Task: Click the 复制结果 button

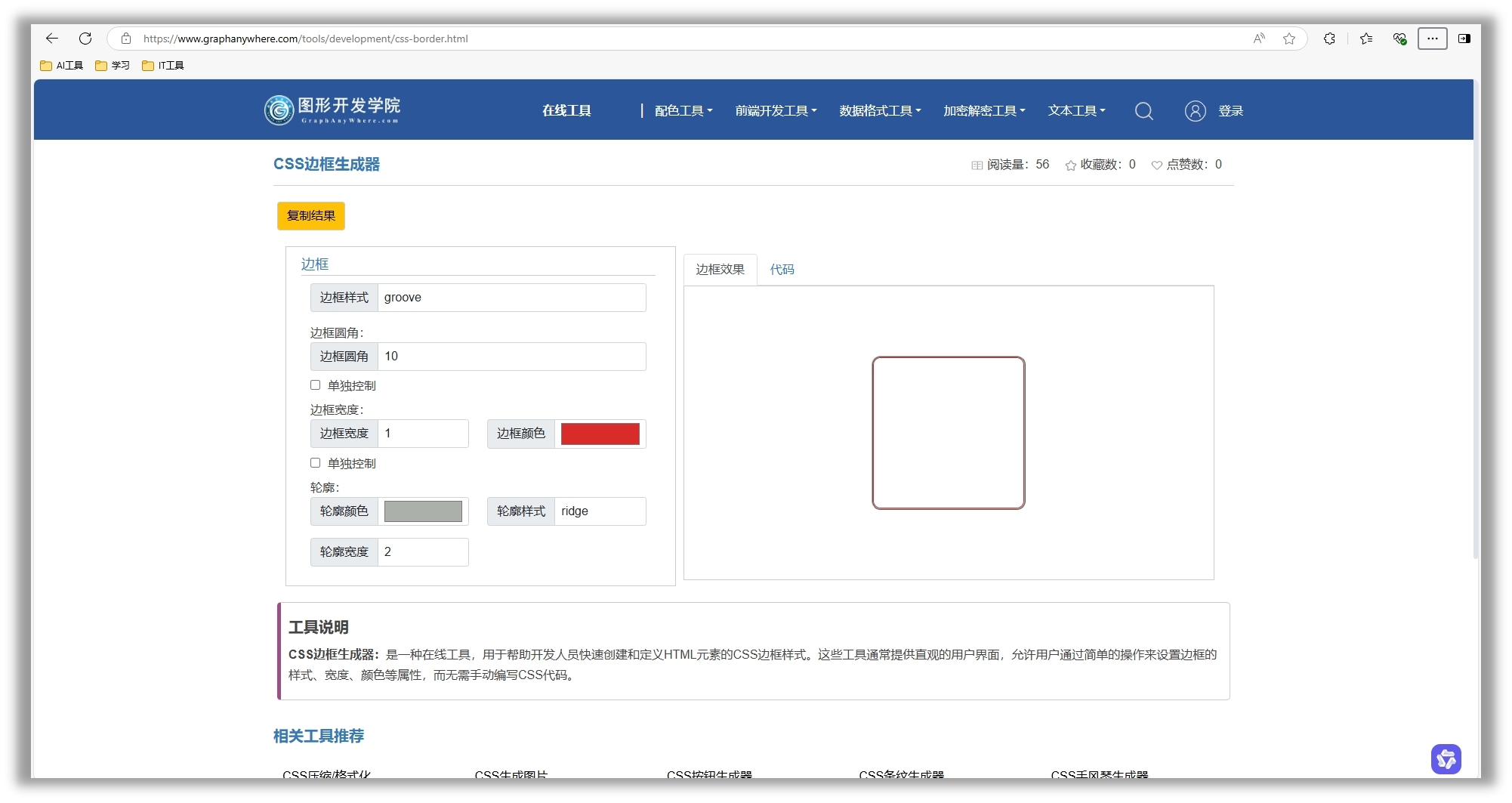Action: 311,216
